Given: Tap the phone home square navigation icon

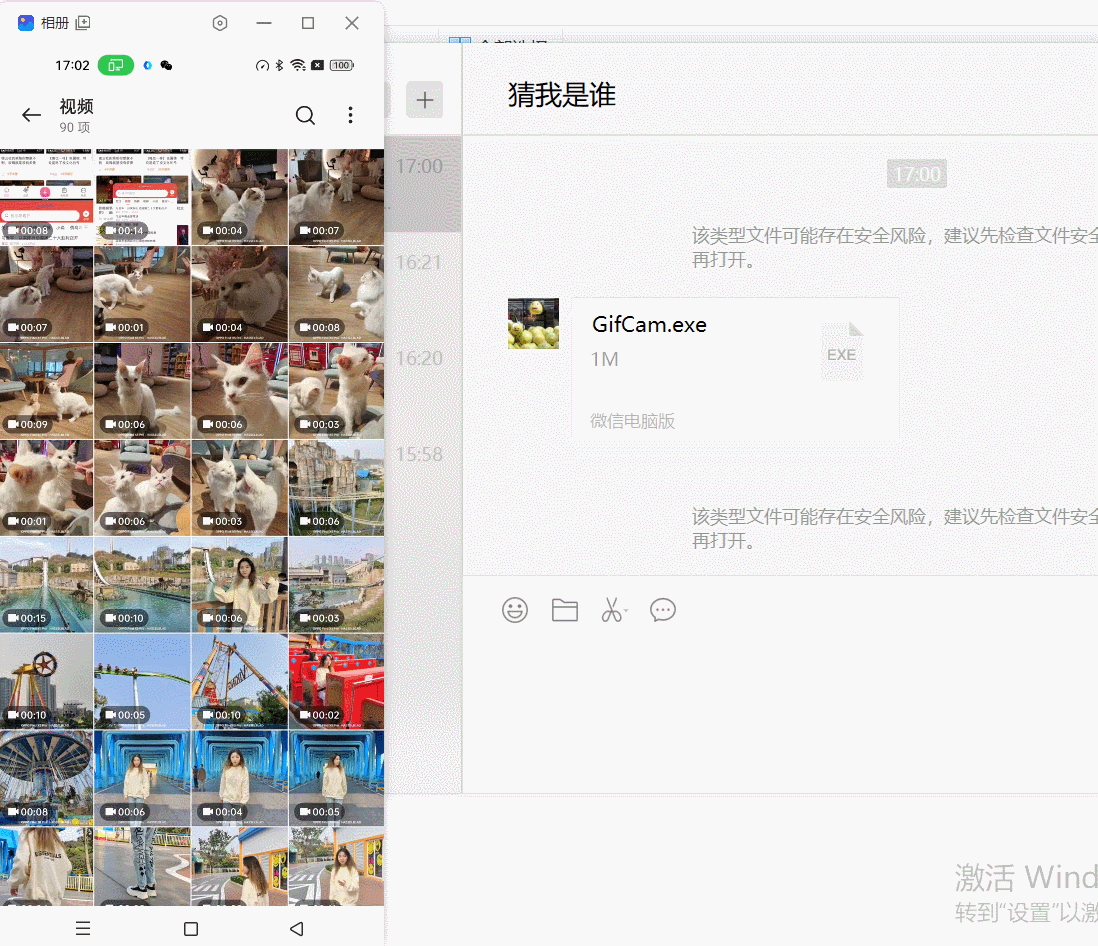Looking at the screenshot, I should point(190,928).
